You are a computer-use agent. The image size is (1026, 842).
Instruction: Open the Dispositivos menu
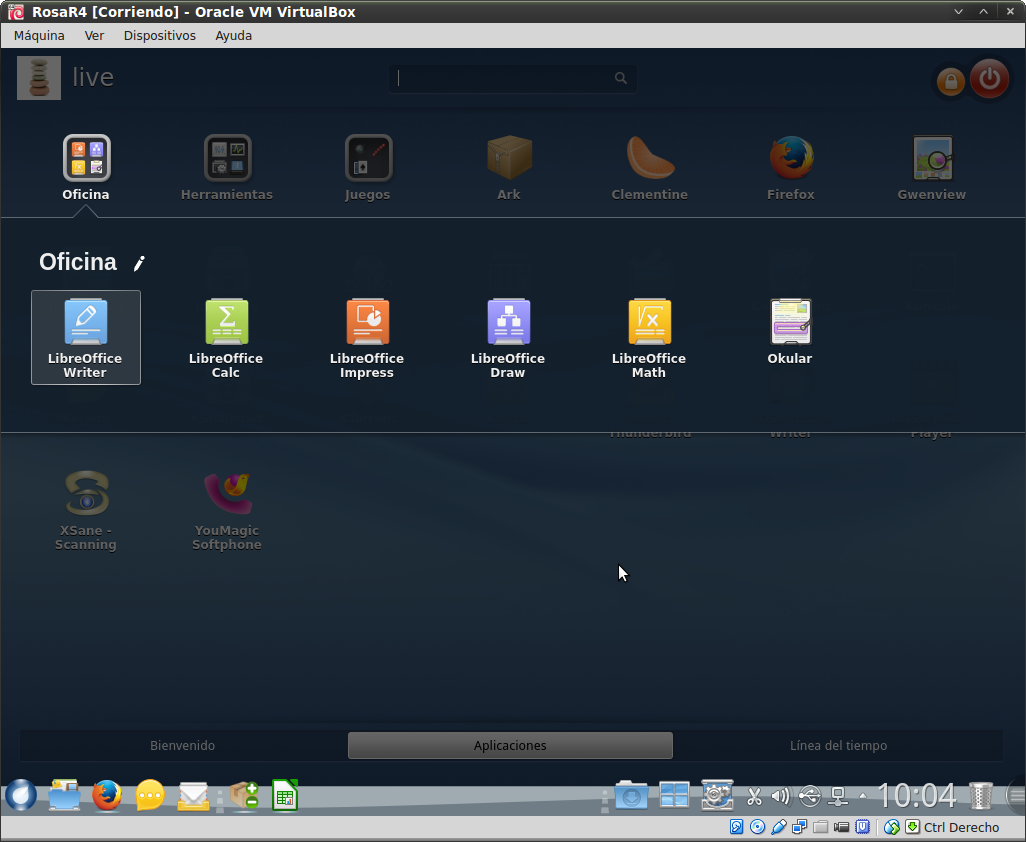pyautogui.click(x=159, y=35)
